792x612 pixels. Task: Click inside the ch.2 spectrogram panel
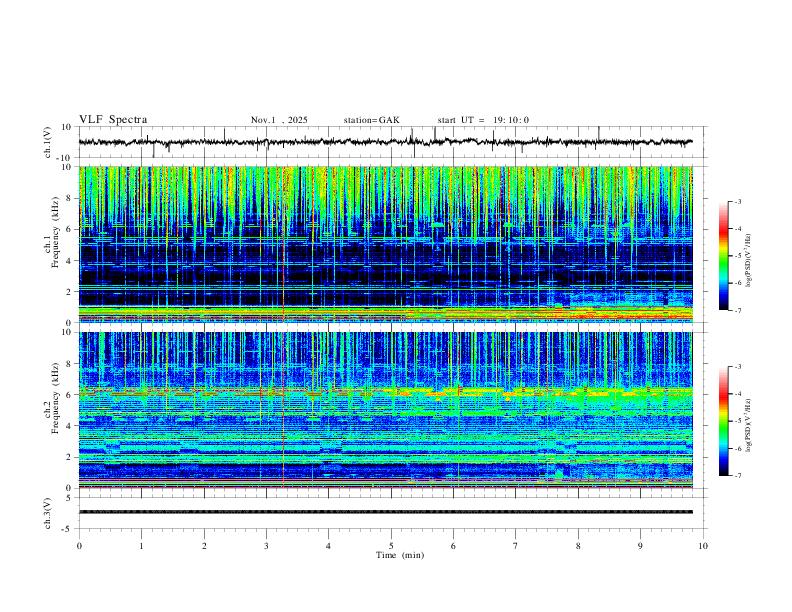[x=385, y=410]
